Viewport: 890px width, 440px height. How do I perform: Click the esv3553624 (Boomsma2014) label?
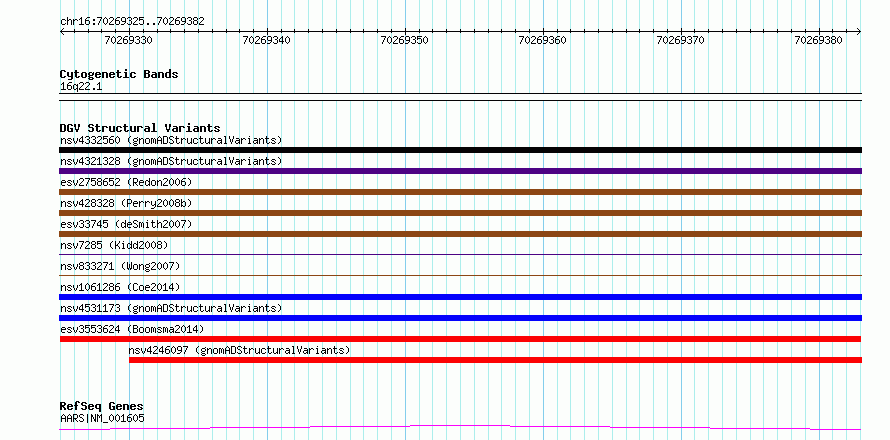[x=132, y=329]
